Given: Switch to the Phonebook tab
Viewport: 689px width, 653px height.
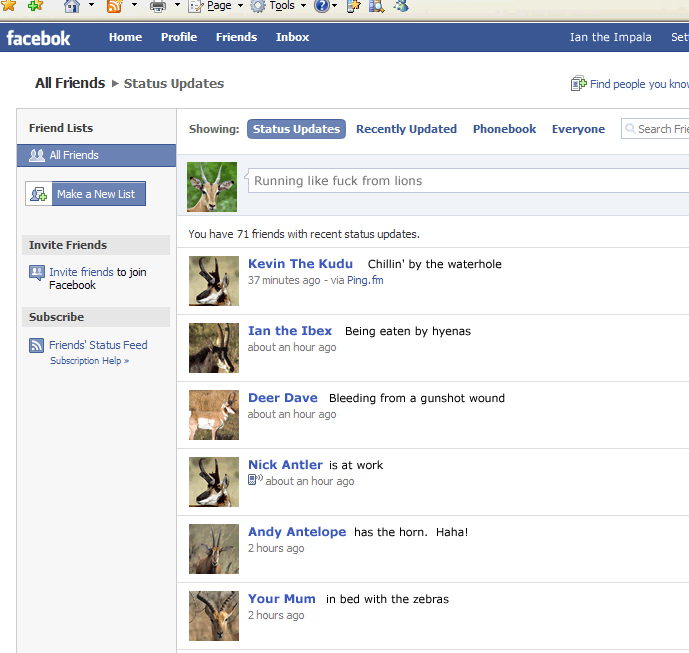Looking at the screenshot, I should pos(504,129).
